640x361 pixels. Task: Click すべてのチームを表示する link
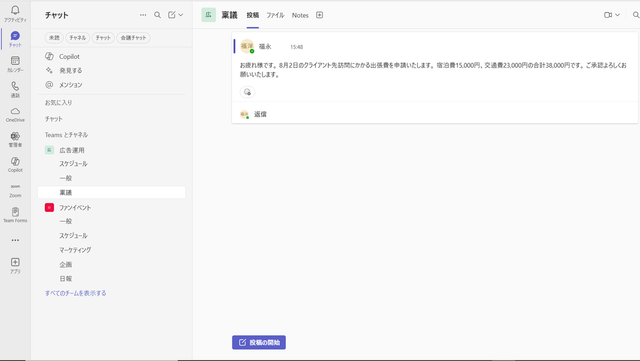76,293
